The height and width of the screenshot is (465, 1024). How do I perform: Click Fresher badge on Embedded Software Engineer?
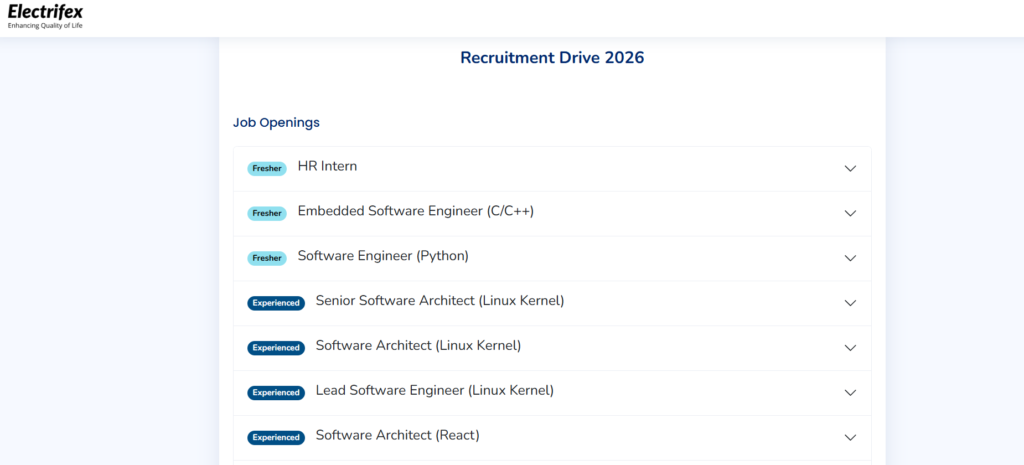(267, 213)
